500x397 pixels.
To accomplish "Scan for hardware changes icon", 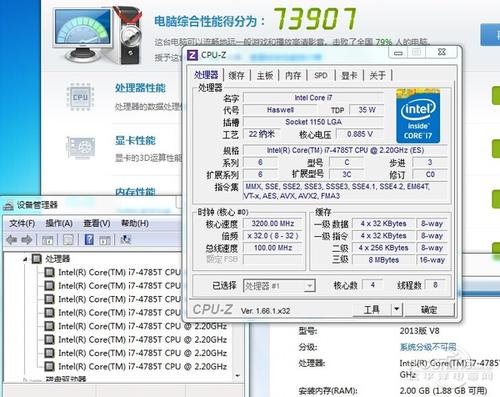I will click(125, 239).
